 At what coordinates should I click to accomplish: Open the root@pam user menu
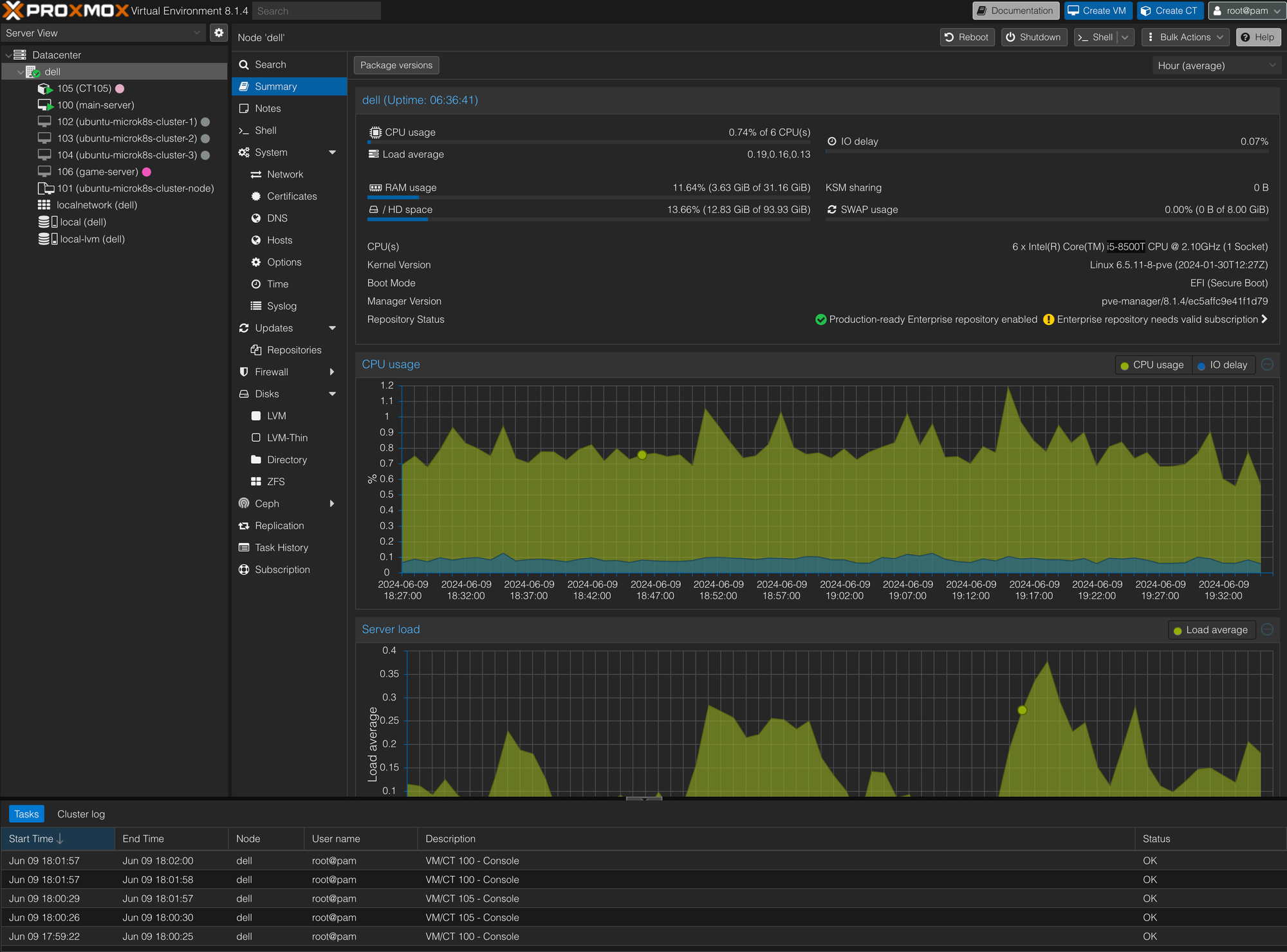(1246, 11)
